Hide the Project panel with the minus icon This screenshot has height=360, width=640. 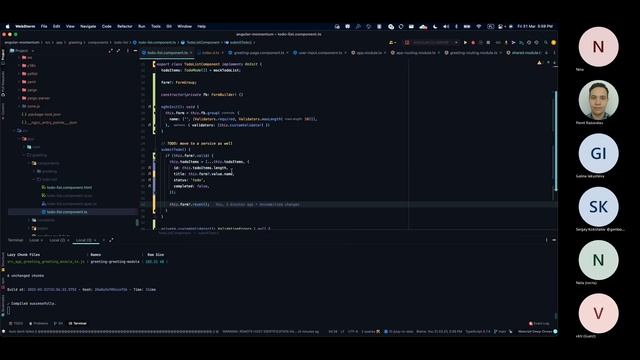tap(136, 51)
